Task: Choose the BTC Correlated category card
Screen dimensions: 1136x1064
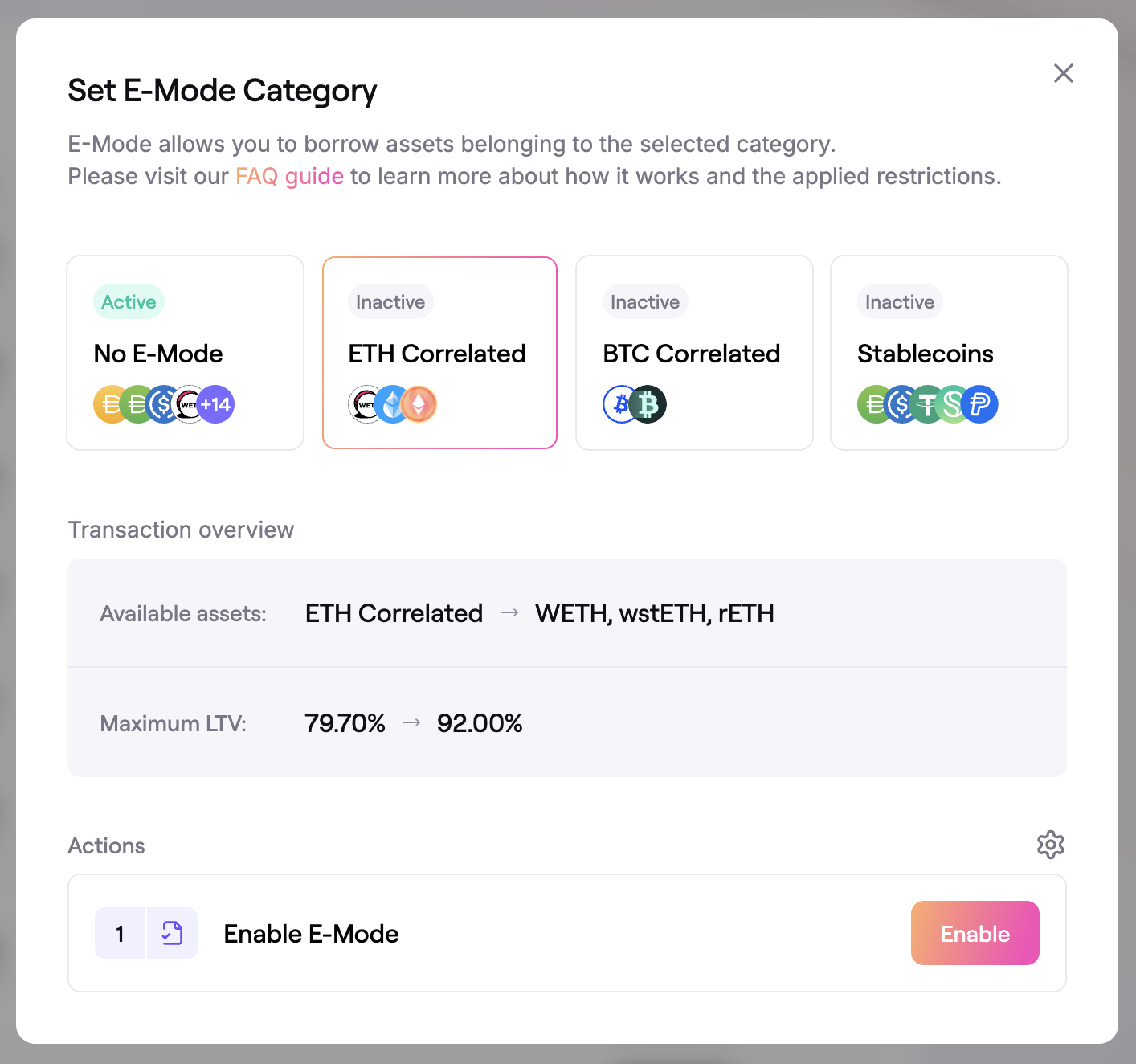Action: 694,353
